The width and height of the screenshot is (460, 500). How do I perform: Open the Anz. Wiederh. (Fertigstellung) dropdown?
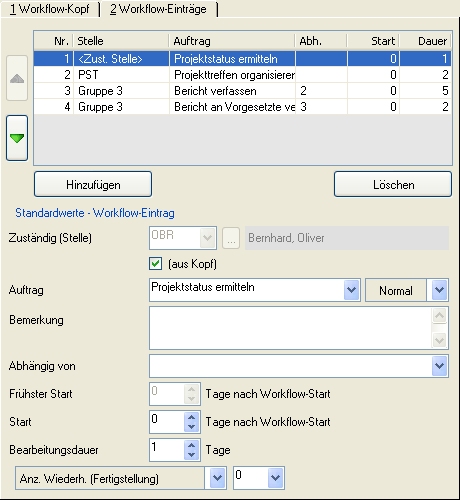click(217, 478)
